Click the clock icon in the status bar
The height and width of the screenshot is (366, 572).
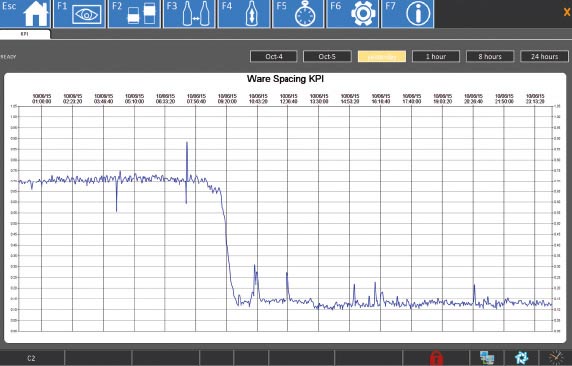556,358
